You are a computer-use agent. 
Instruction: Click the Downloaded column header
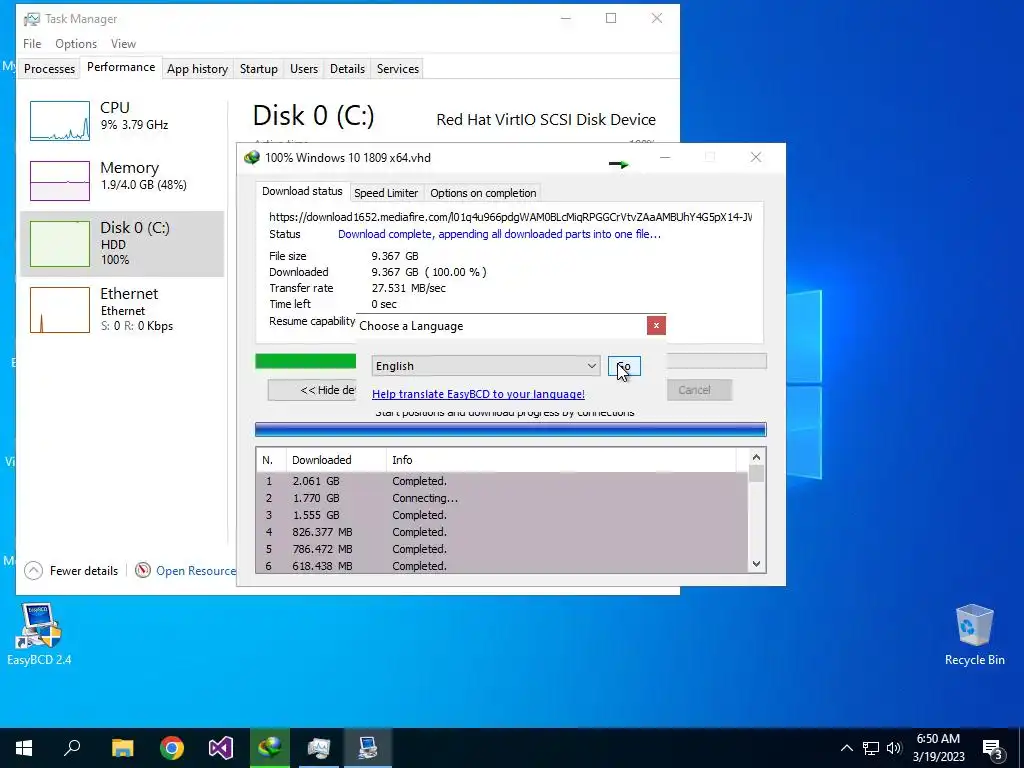pos(336,460)
